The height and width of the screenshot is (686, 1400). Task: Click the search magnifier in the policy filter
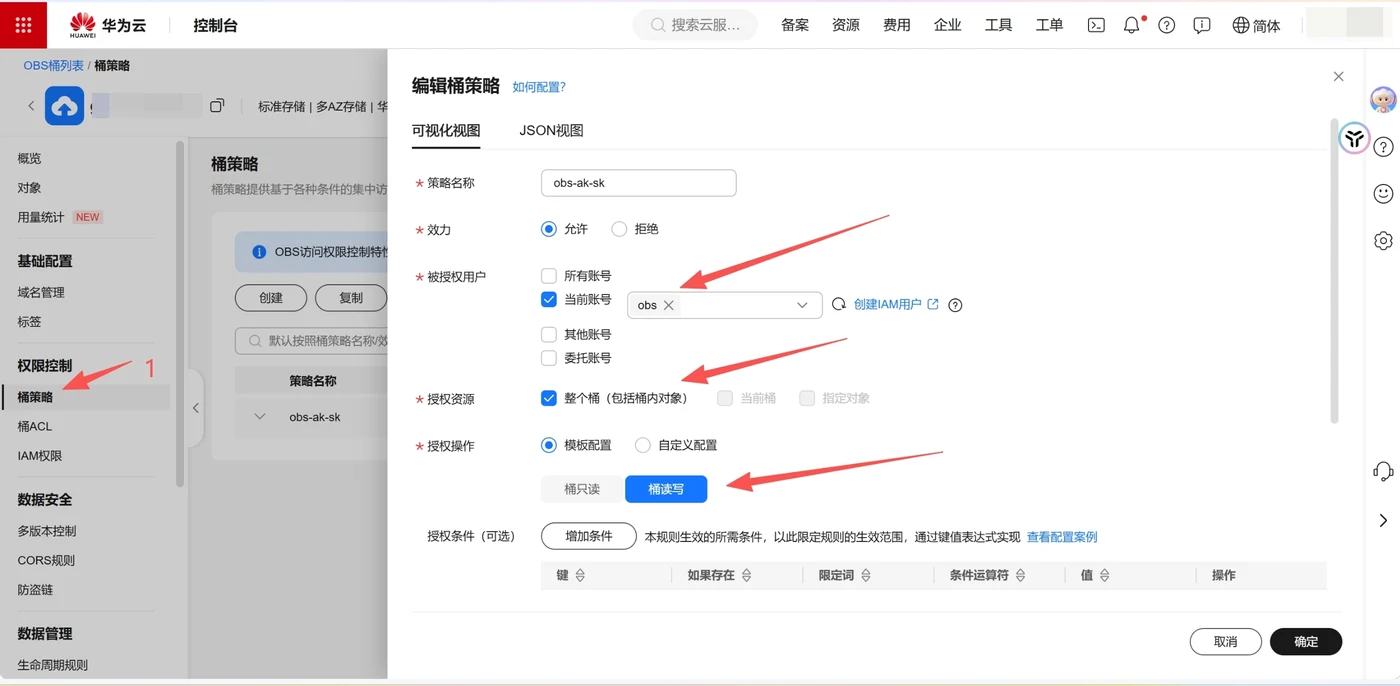point(254,341)
